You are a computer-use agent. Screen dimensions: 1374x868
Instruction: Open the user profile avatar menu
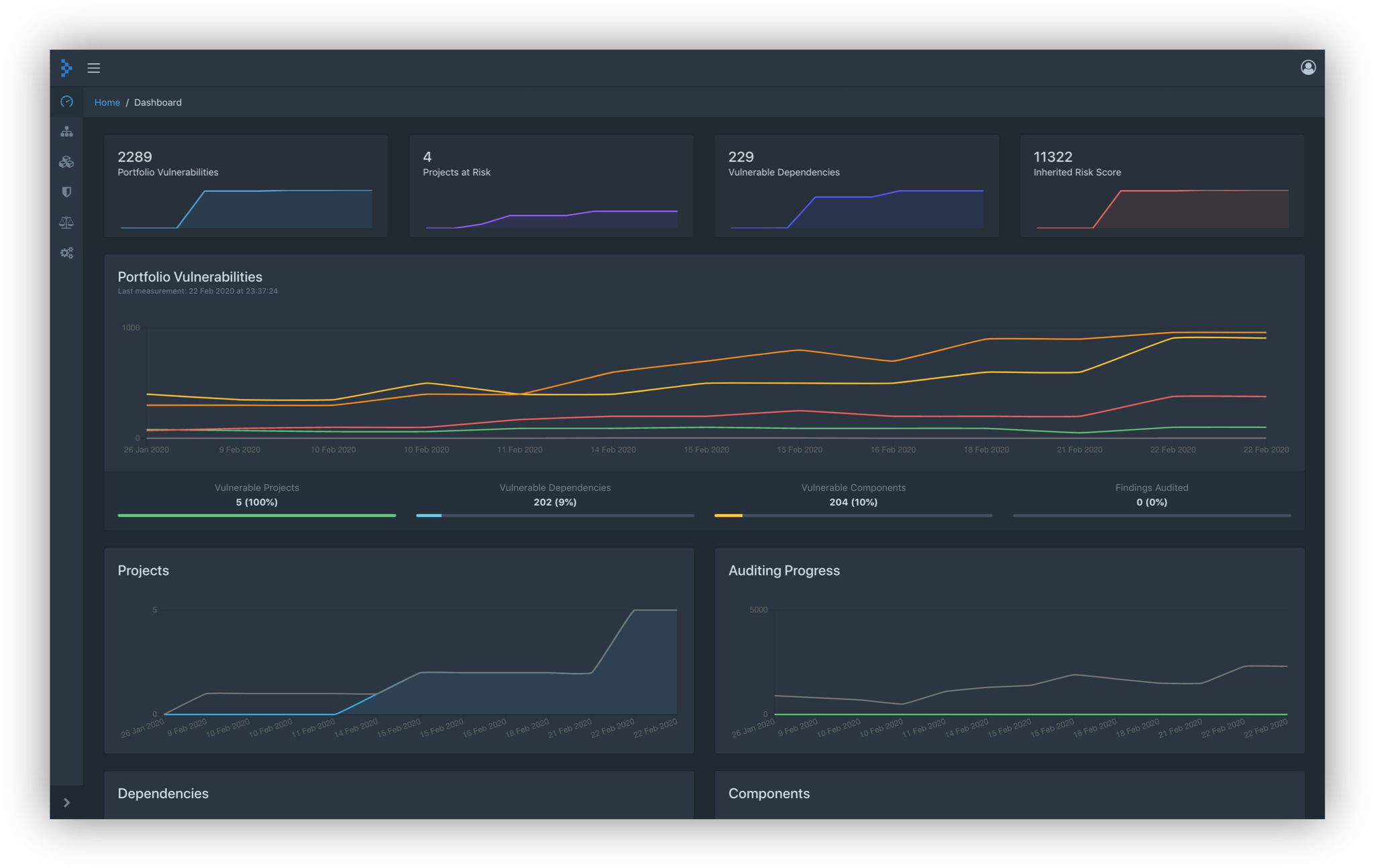pos(1308,68)
